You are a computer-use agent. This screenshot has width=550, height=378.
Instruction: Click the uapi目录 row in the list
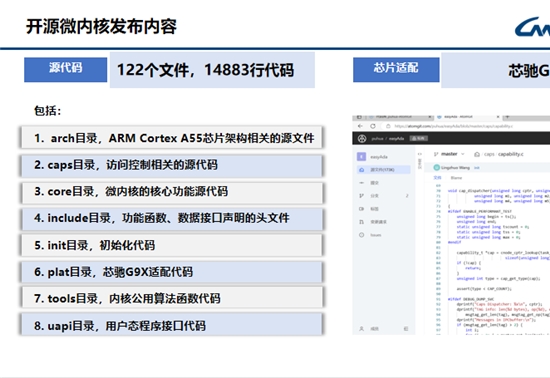172,325
